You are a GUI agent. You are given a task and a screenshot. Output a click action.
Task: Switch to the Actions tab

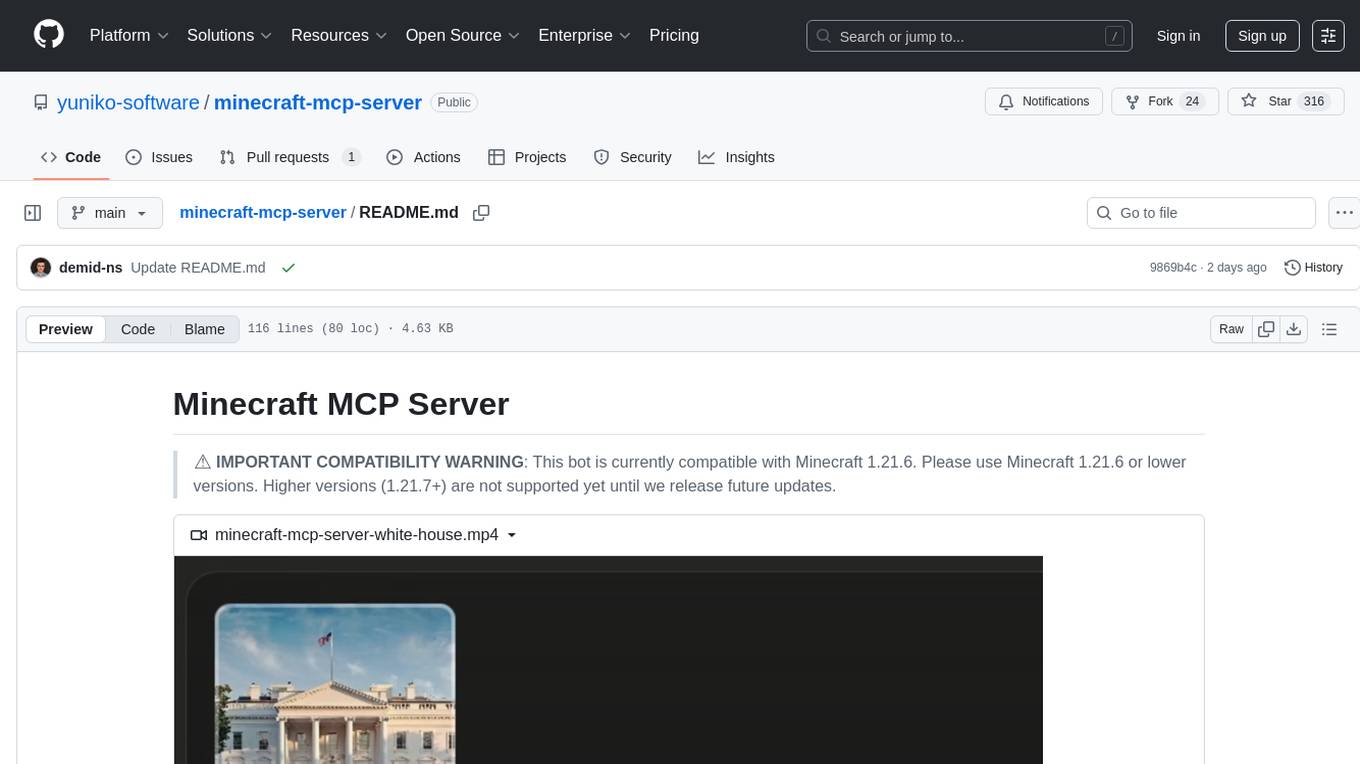coord(423,157)
